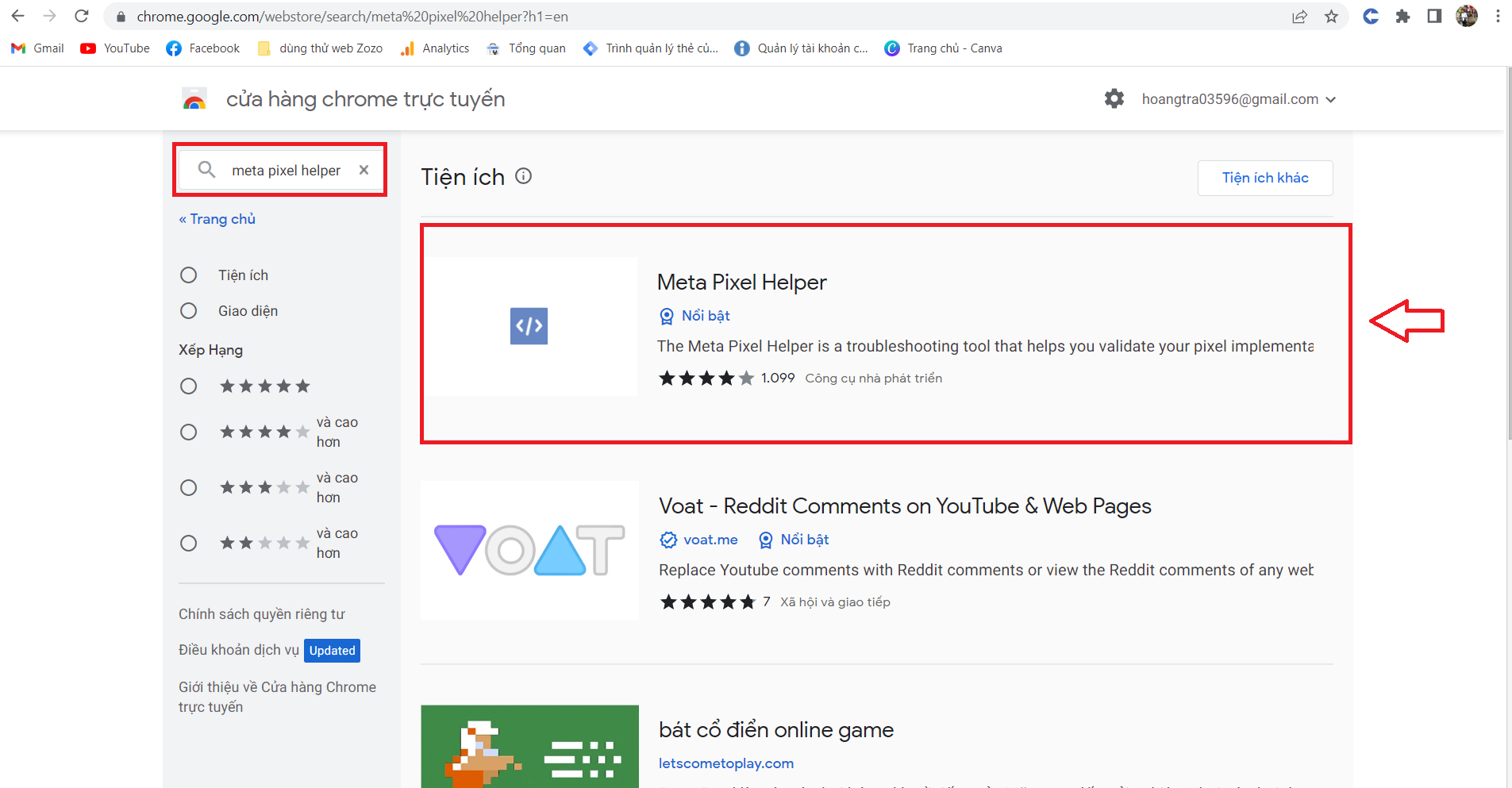Open the Meta Pixel Helper code icon thumbnail

529,326
